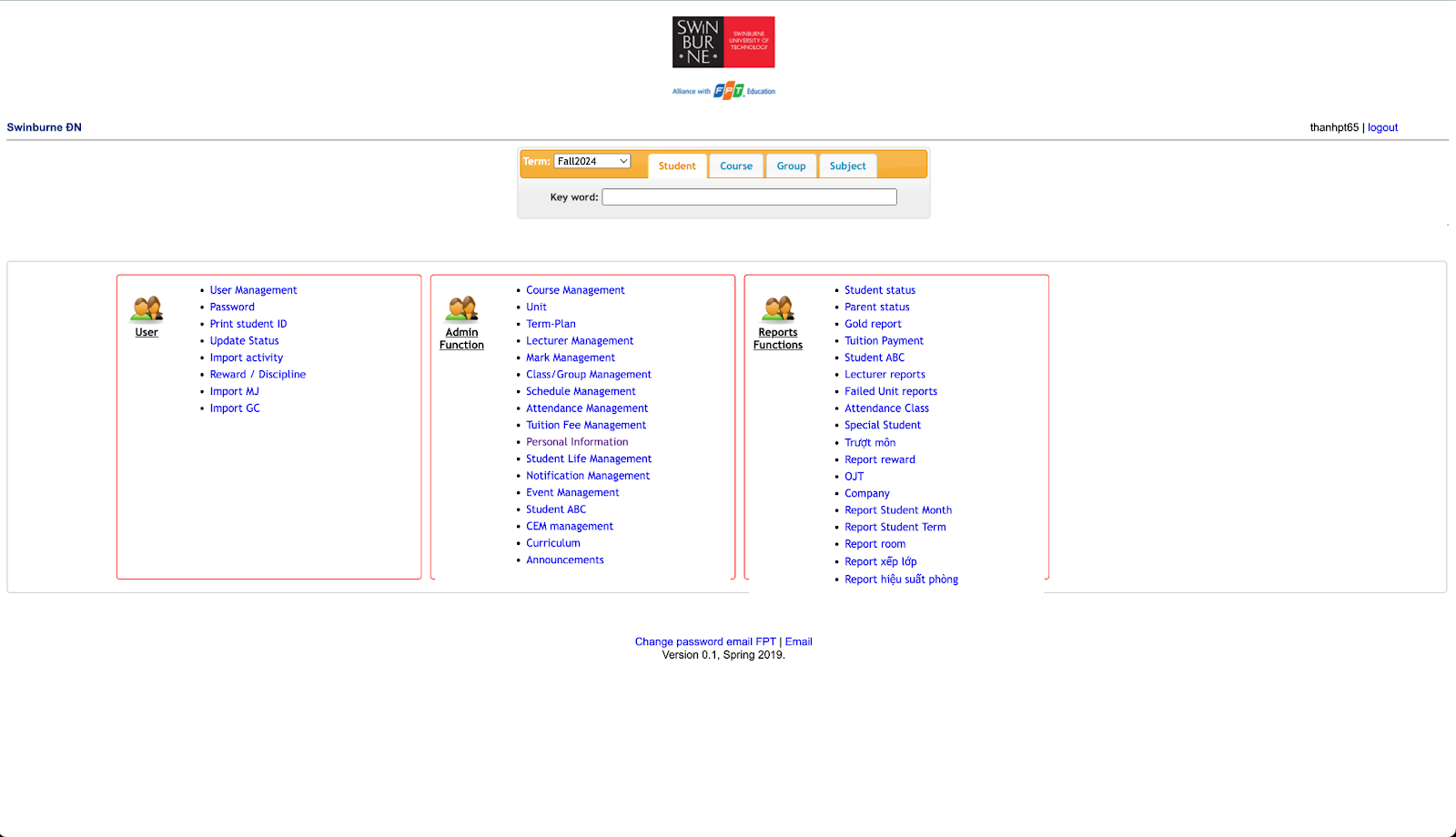1456x837 pixels.
Task: Switch to the Group tab
Action: point(791,166)
